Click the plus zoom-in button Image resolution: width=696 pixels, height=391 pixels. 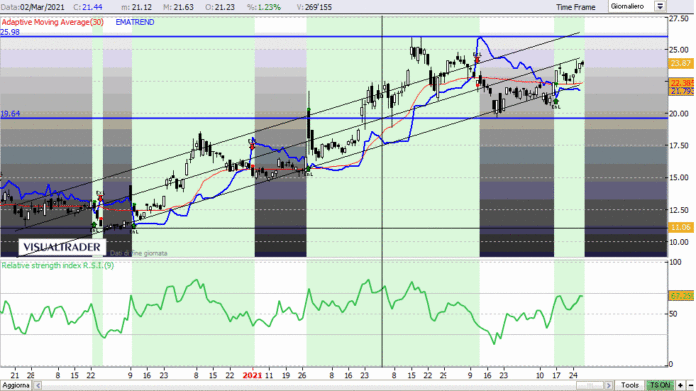click(x=680, y=385)
